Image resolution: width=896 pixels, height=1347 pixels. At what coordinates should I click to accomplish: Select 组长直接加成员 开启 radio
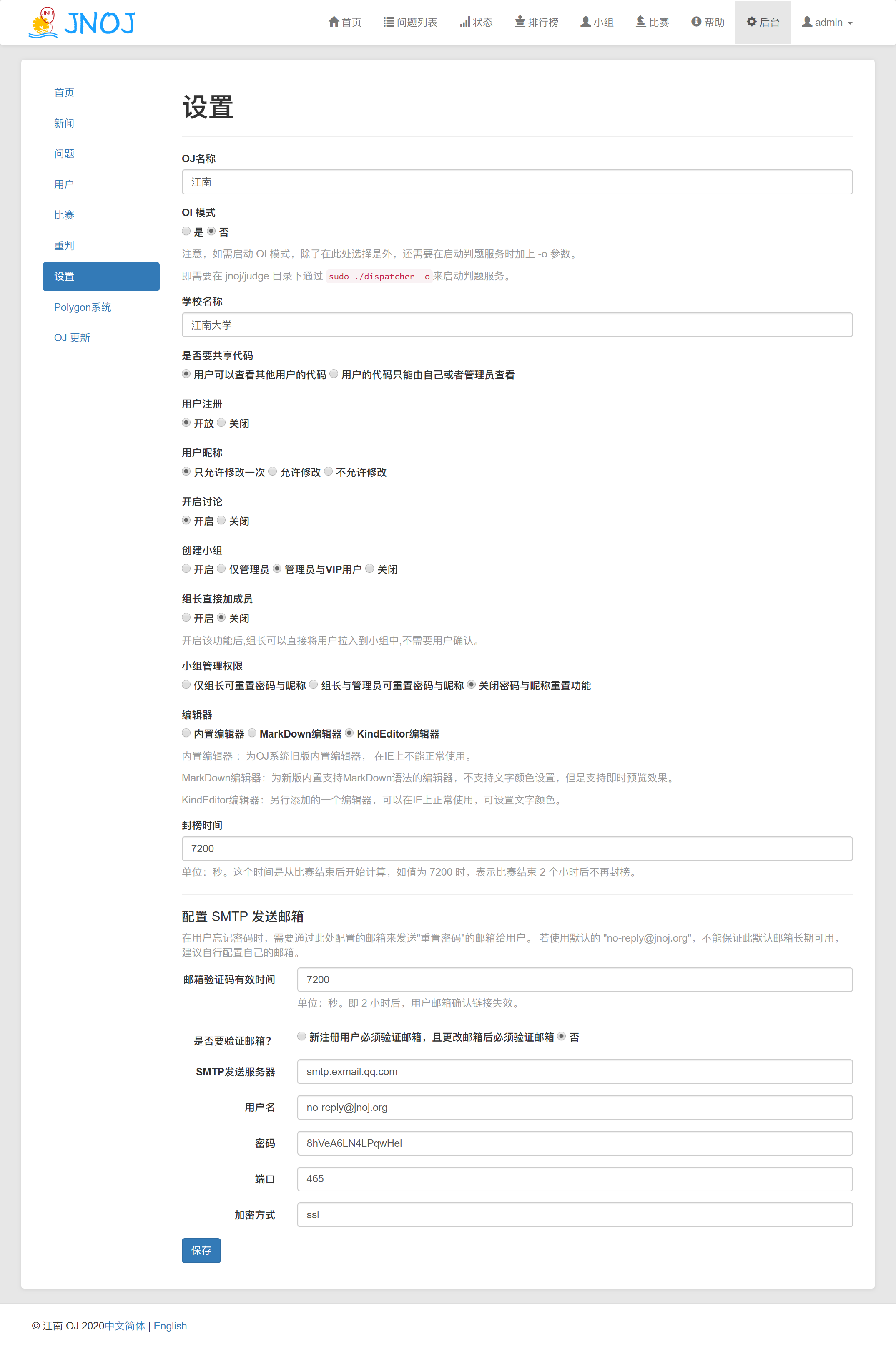tap(186, 617)
